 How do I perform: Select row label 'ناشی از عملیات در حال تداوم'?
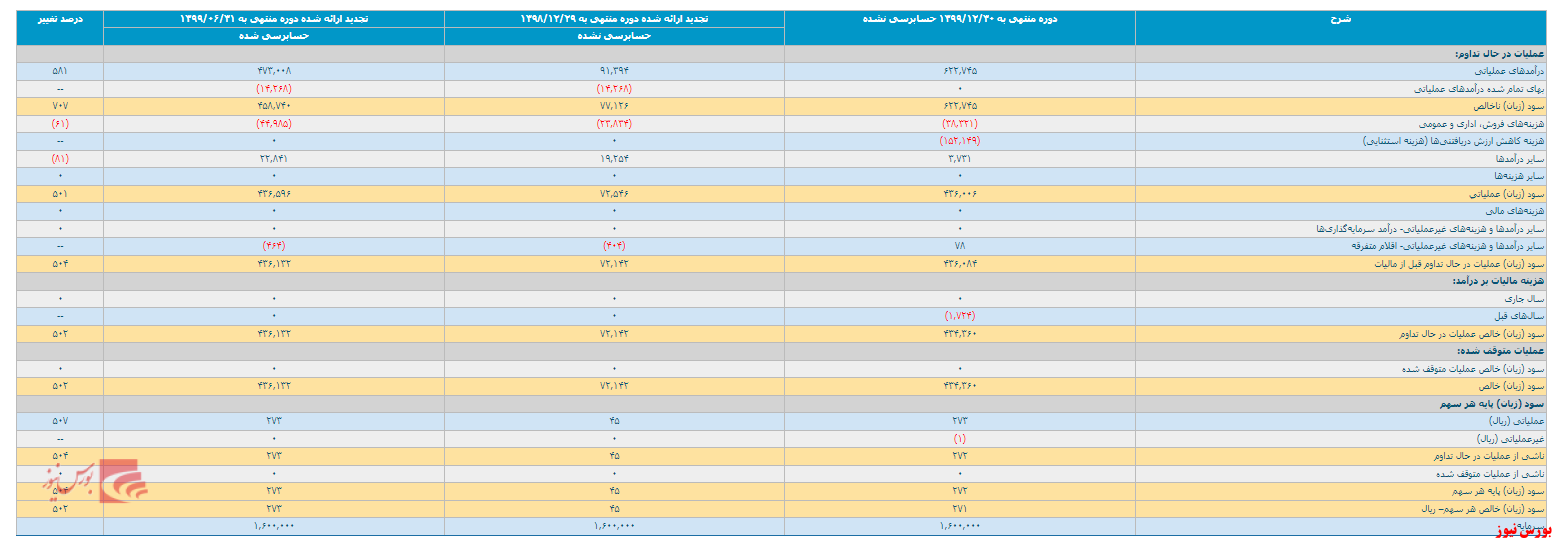(1491, 457)
